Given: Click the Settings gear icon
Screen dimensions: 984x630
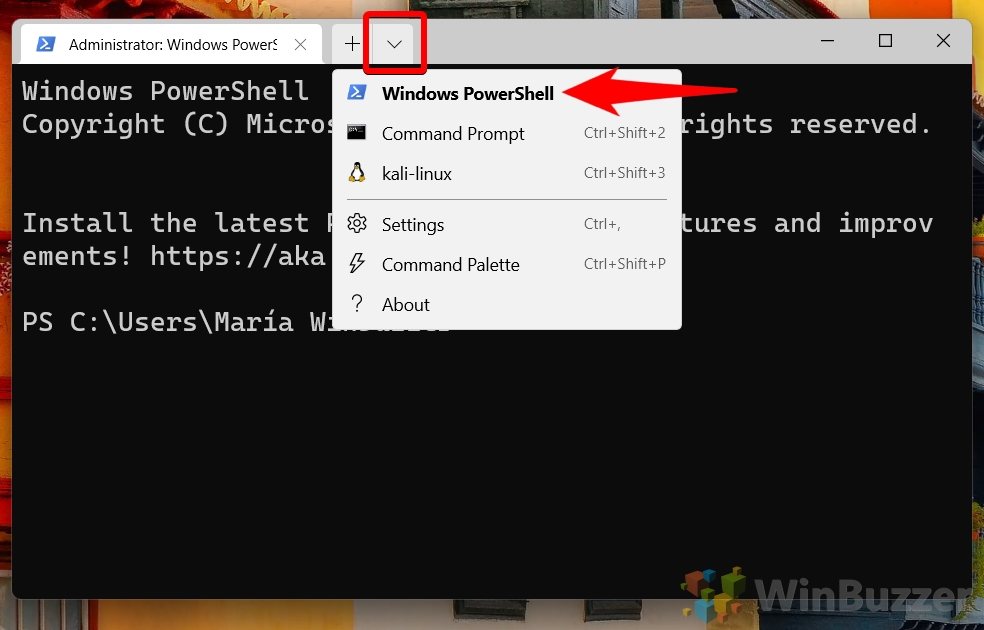Looking at the screenshot, I should click(356, 223).
